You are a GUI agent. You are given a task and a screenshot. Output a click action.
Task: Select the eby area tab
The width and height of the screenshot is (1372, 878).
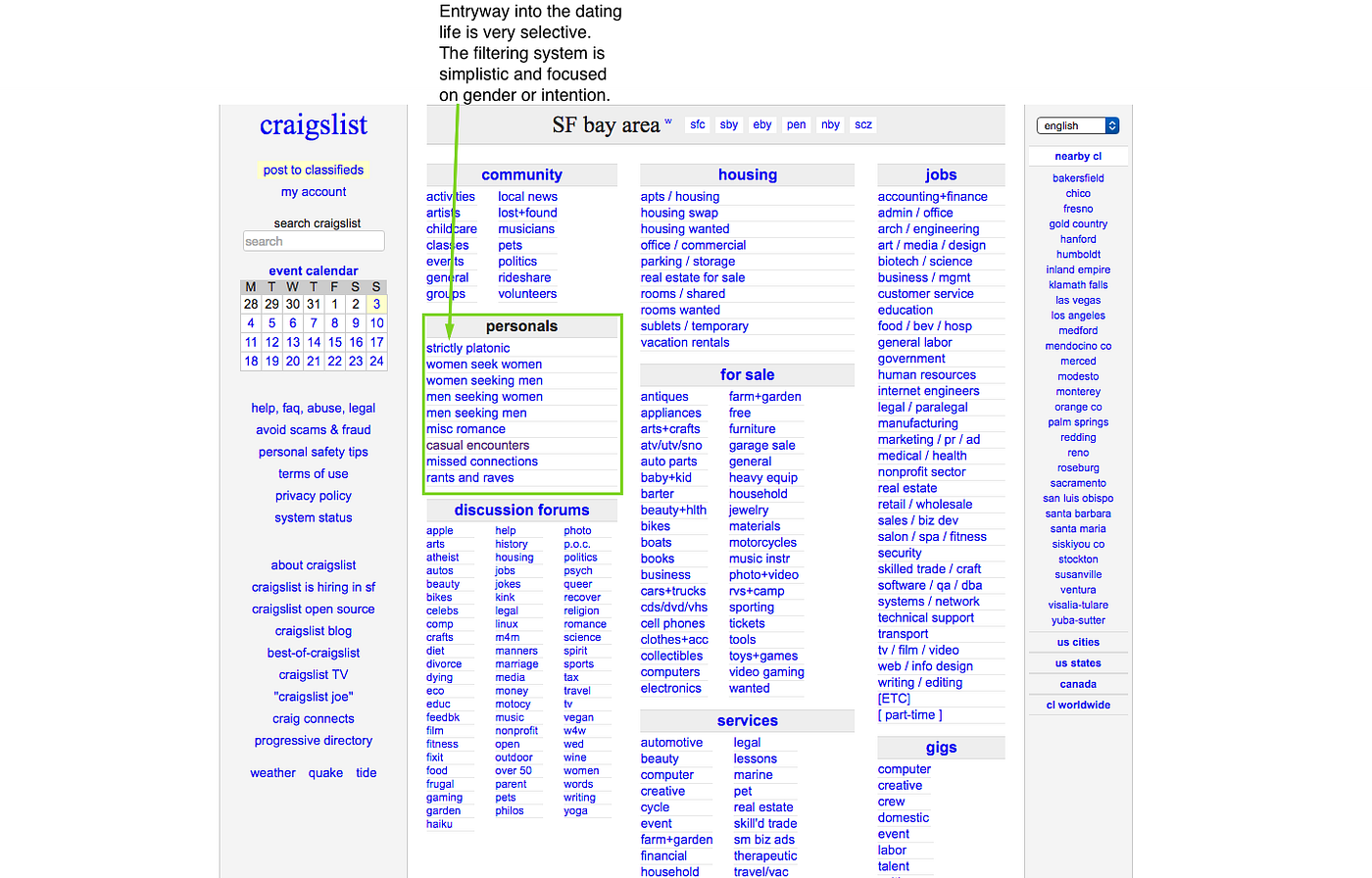pos(762,124)
